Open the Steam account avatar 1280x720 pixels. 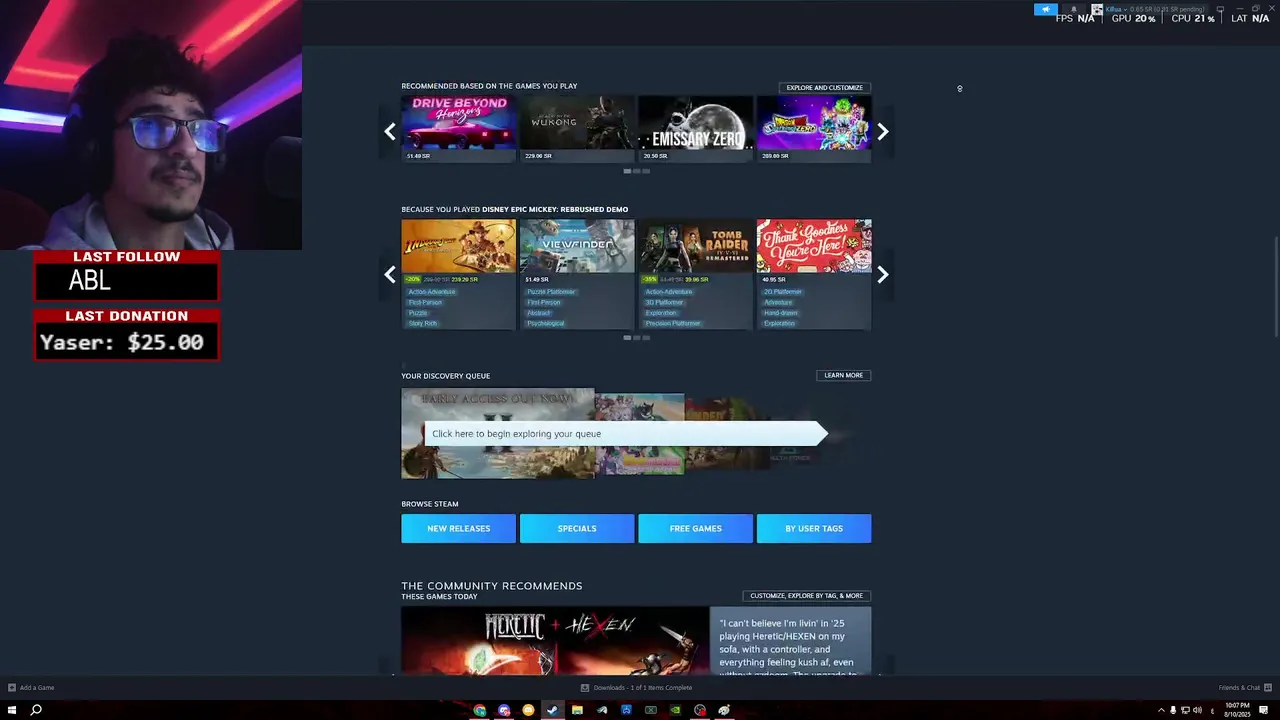(1097, 9)
